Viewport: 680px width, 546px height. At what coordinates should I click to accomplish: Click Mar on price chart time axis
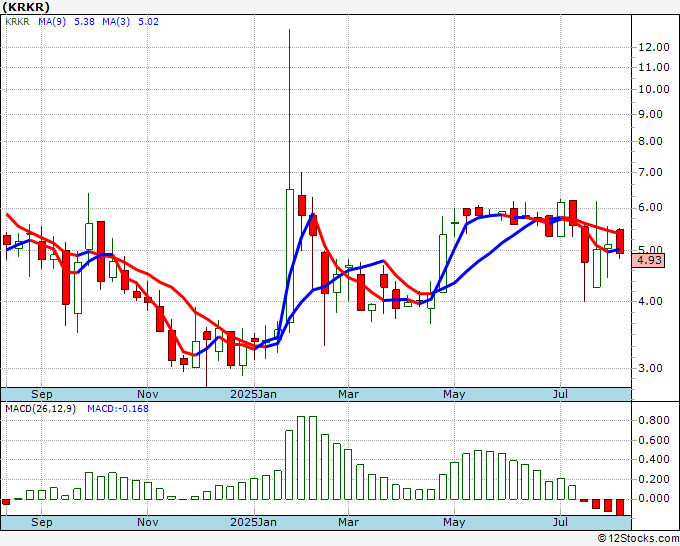(348, 394)
